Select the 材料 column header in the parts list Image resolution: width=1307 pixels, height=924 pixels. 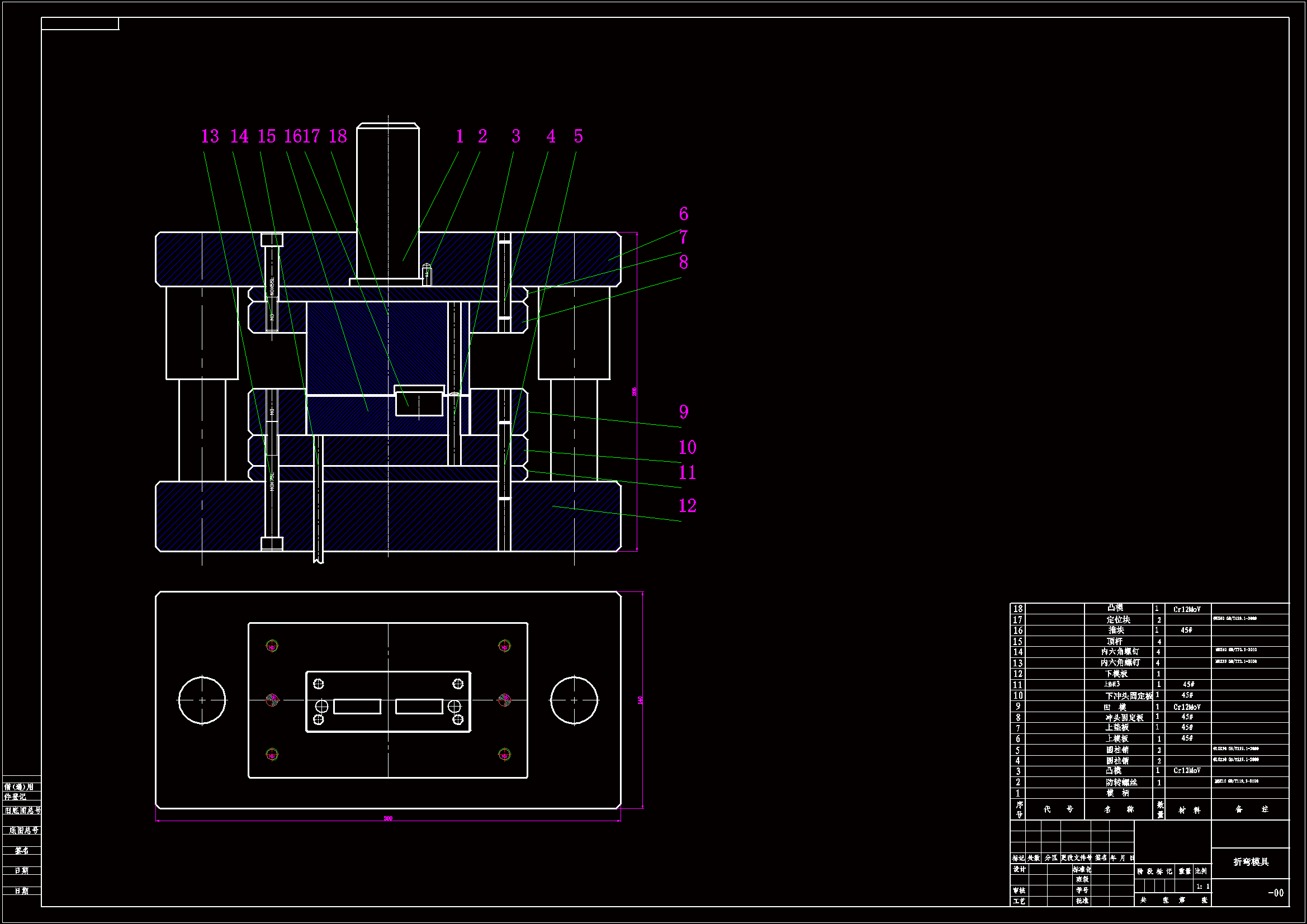pos(1189,809)
